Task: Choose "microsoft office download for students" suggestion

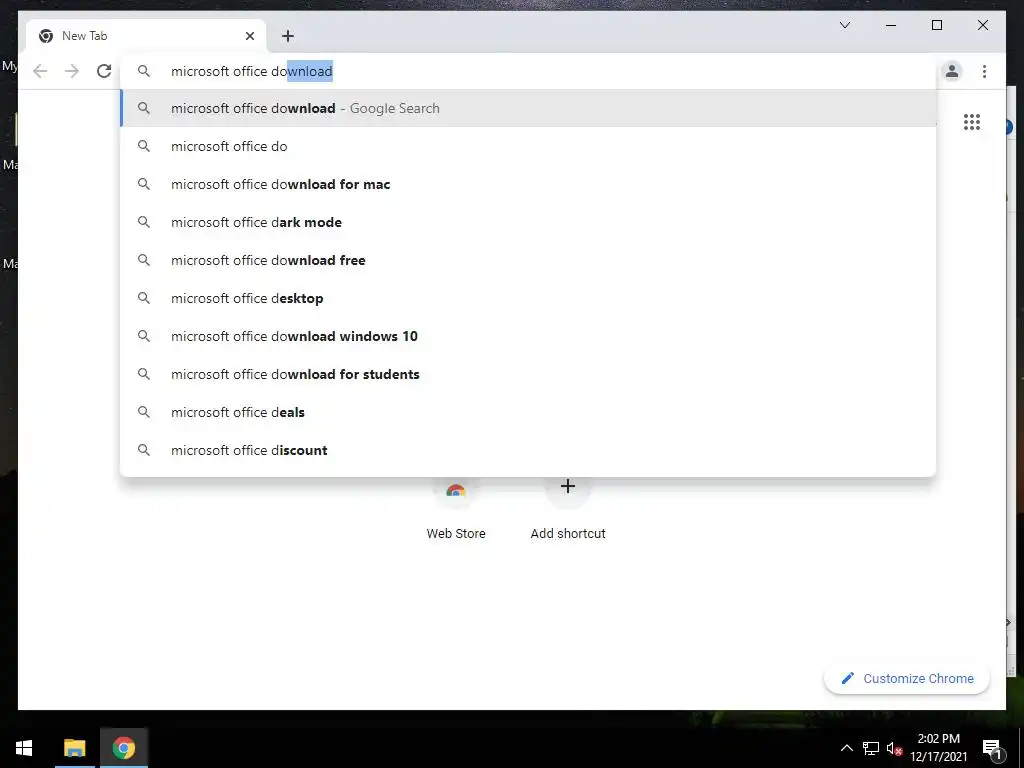Action: point(528,374)
